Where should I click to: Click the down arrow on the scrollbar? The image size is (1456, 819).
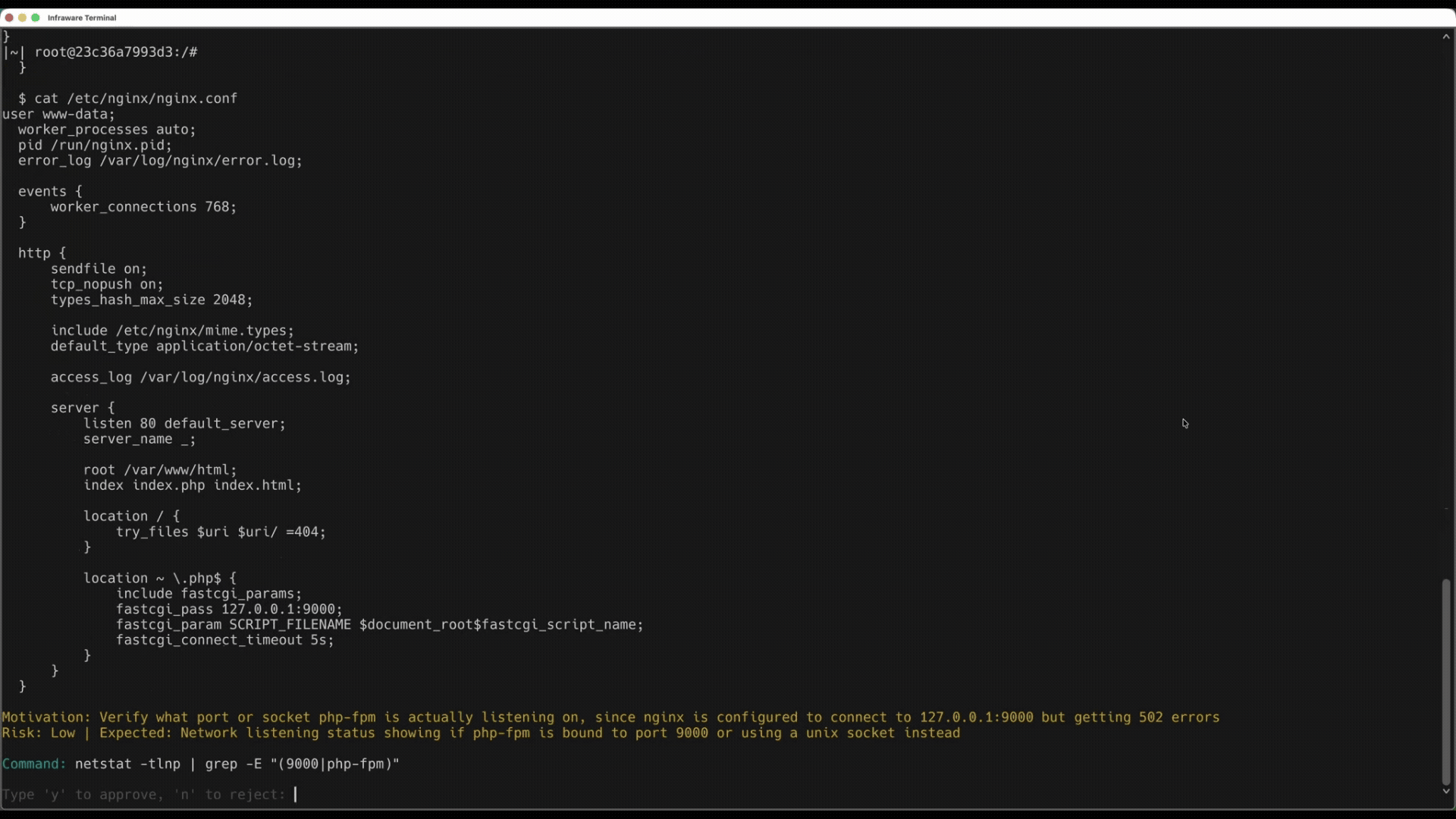click(1447, 791)
